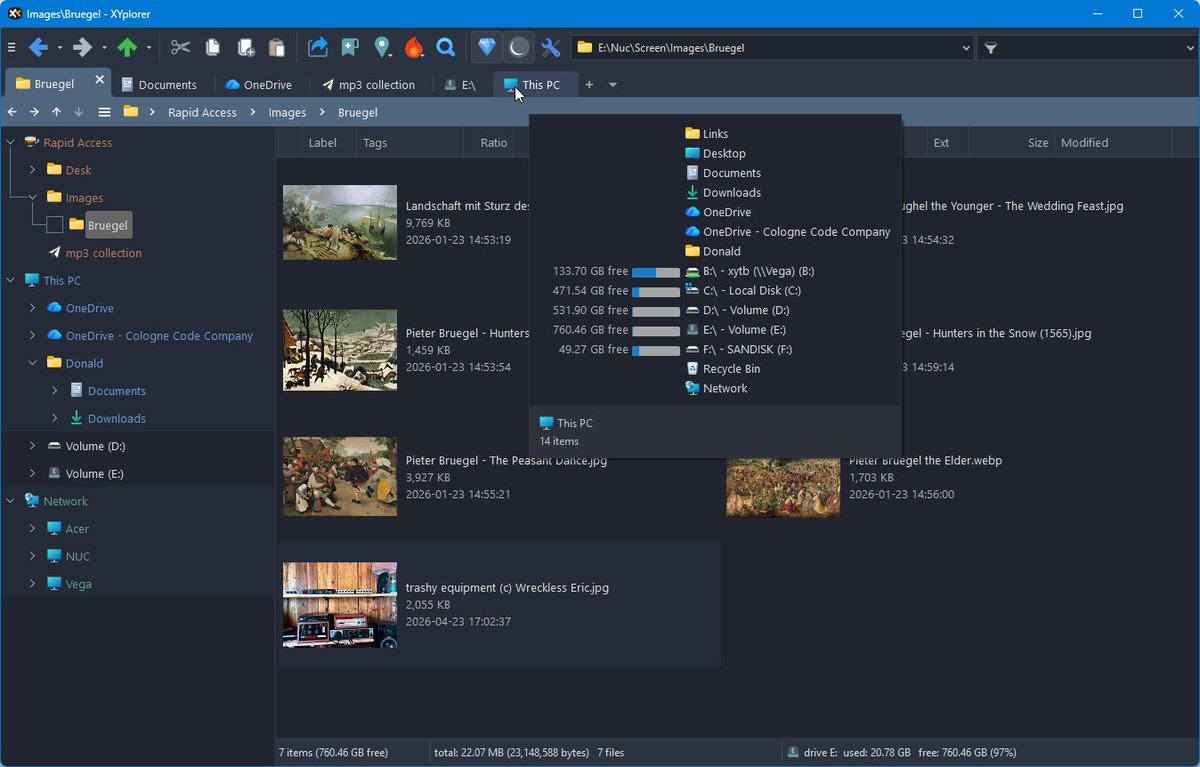Open Configuration with the wrench icon
Screen dimensions: 1200x767
pyautogui.click(x=550, y=47)
